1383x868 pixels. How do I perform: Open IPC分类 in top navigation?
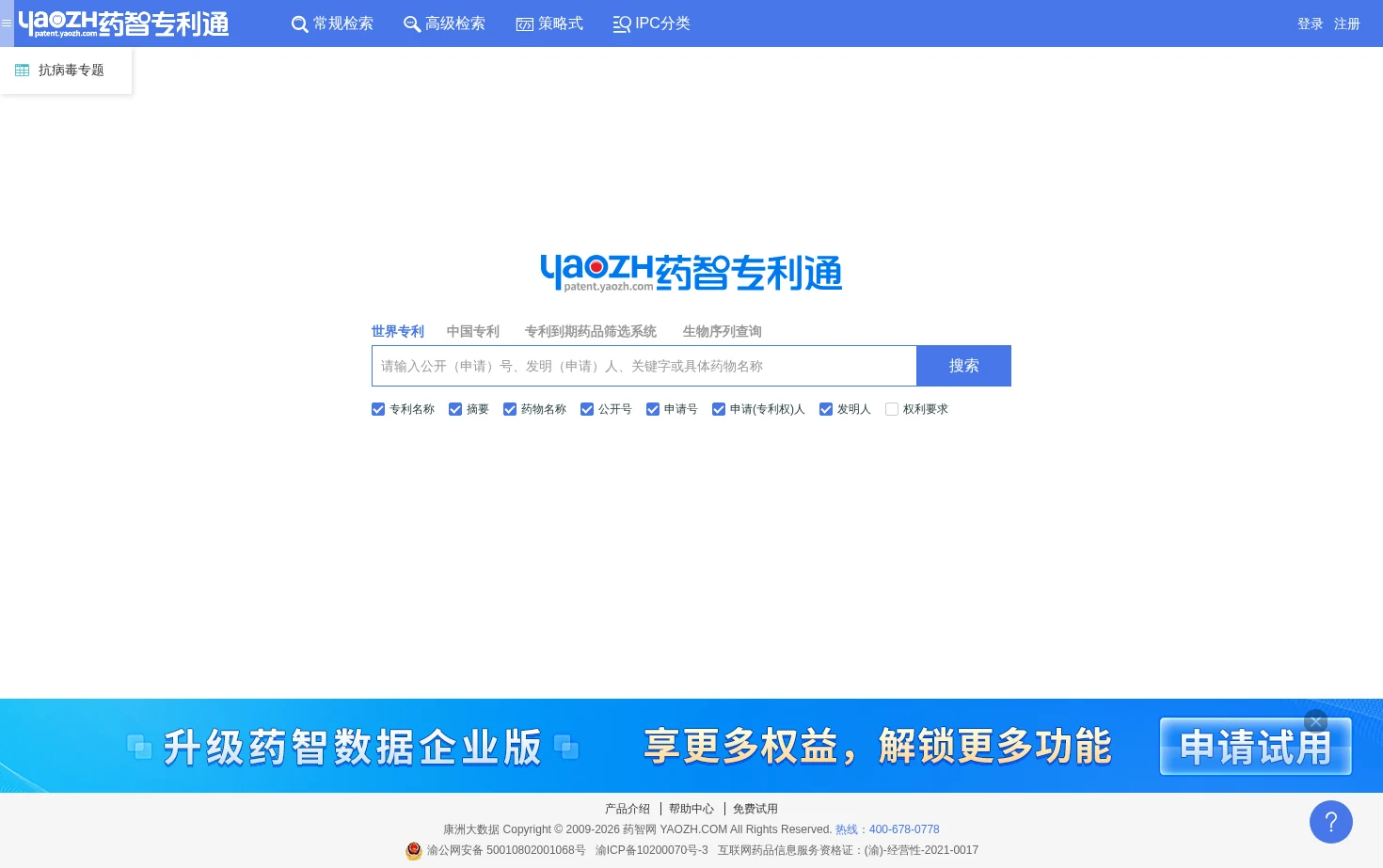coord(662,24)
